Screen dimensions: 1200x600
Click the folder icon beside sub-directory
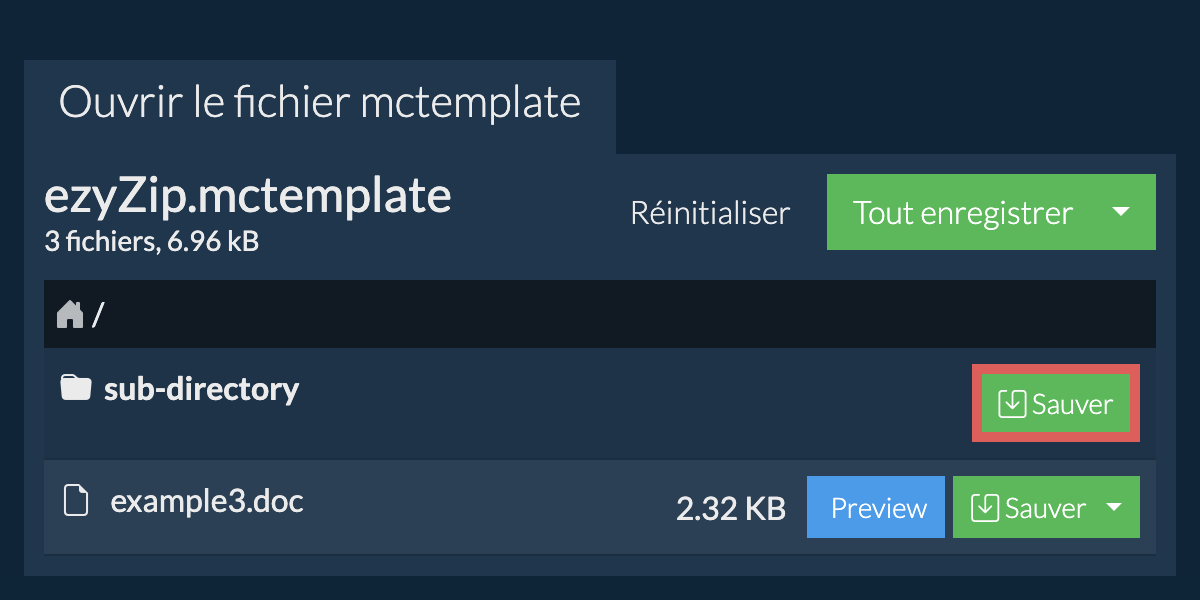(x=76, y=387)
